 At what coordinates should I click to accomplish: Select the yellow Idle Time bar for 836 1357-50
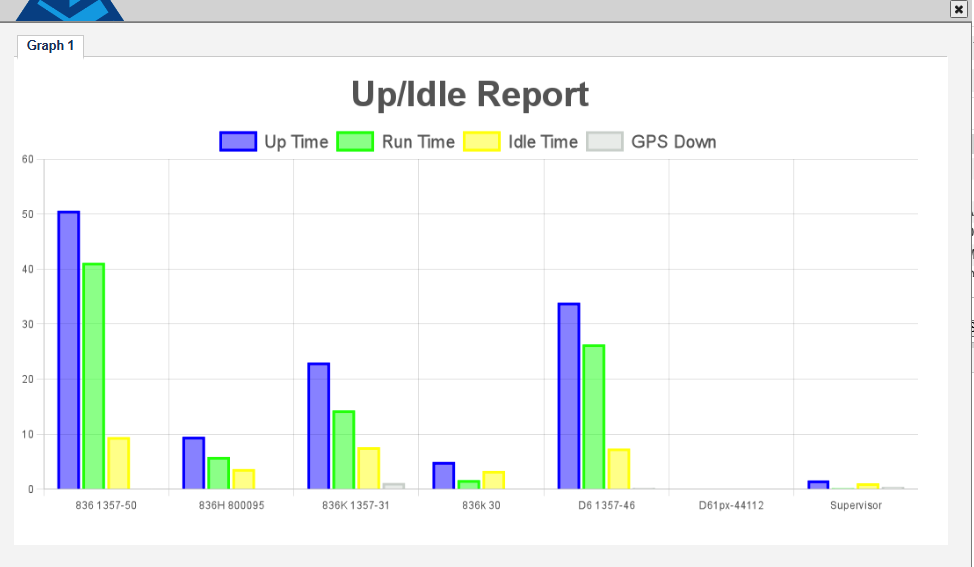pos(119,463)
